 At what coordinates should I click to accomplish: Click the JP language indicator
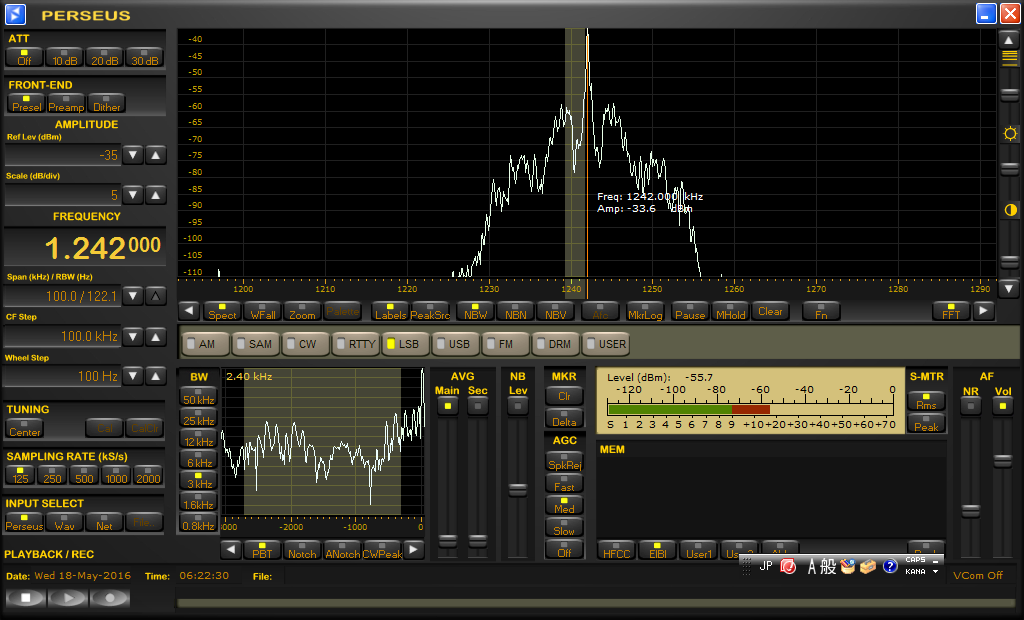pos(766,566)
